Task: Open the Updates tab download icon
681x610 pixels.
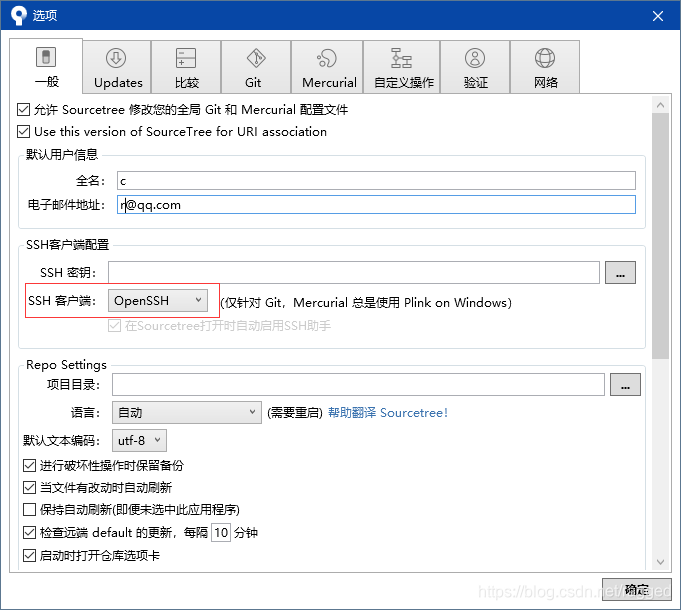Action: pos(116,58)
